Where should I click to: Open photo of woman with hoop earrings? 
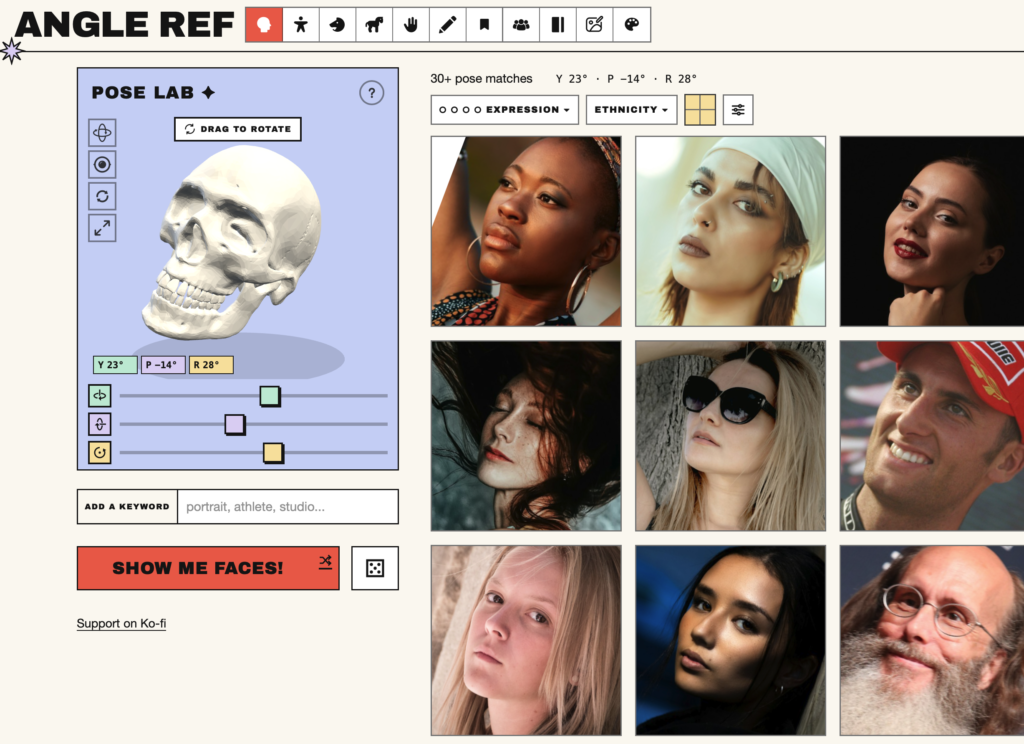(526, 231)
